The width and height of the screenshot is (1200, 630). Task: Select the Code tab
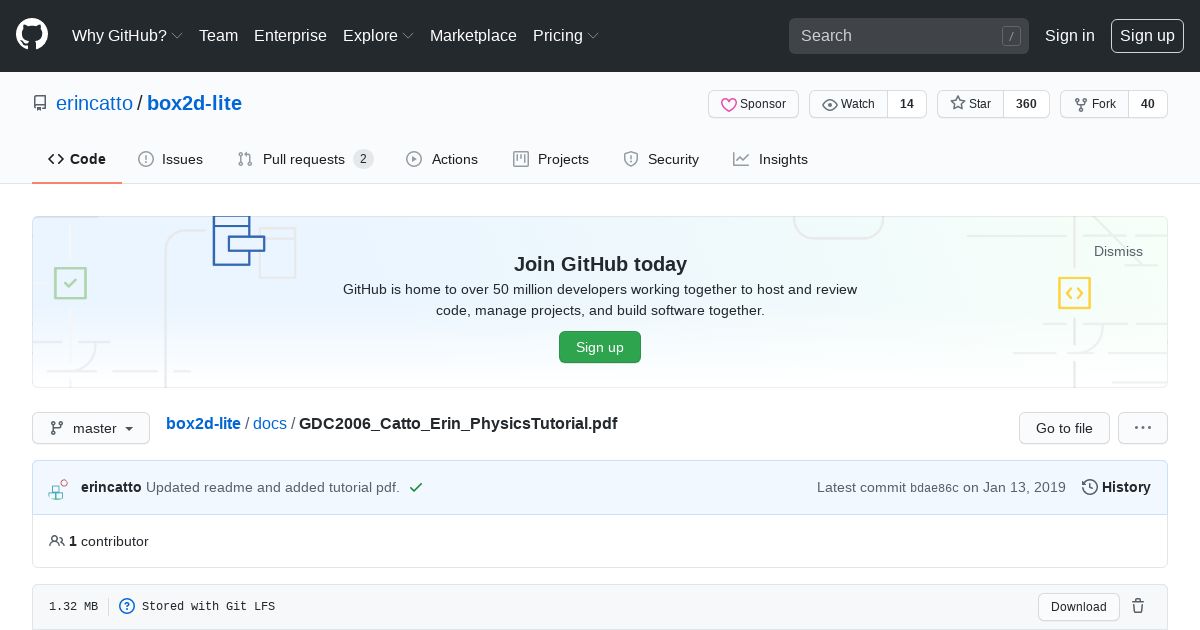[77, 159]
